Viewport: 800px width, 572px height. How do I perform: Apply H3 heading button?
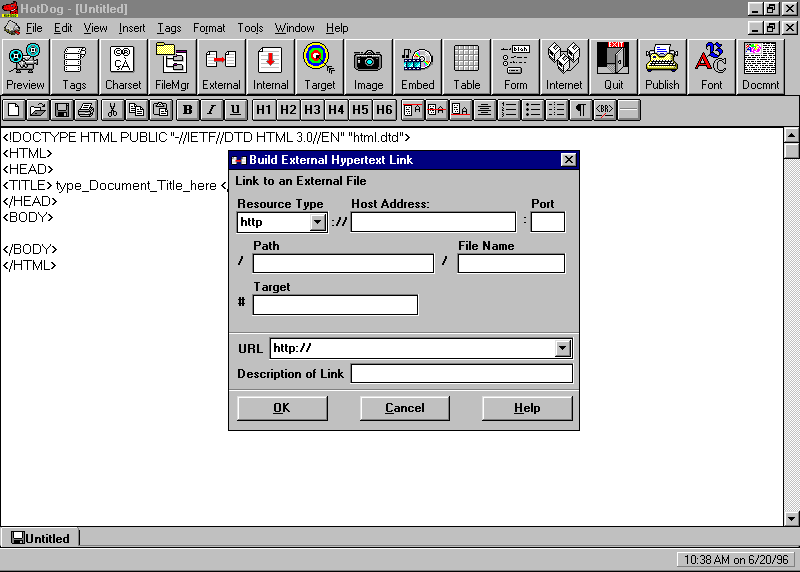(312, 110)
